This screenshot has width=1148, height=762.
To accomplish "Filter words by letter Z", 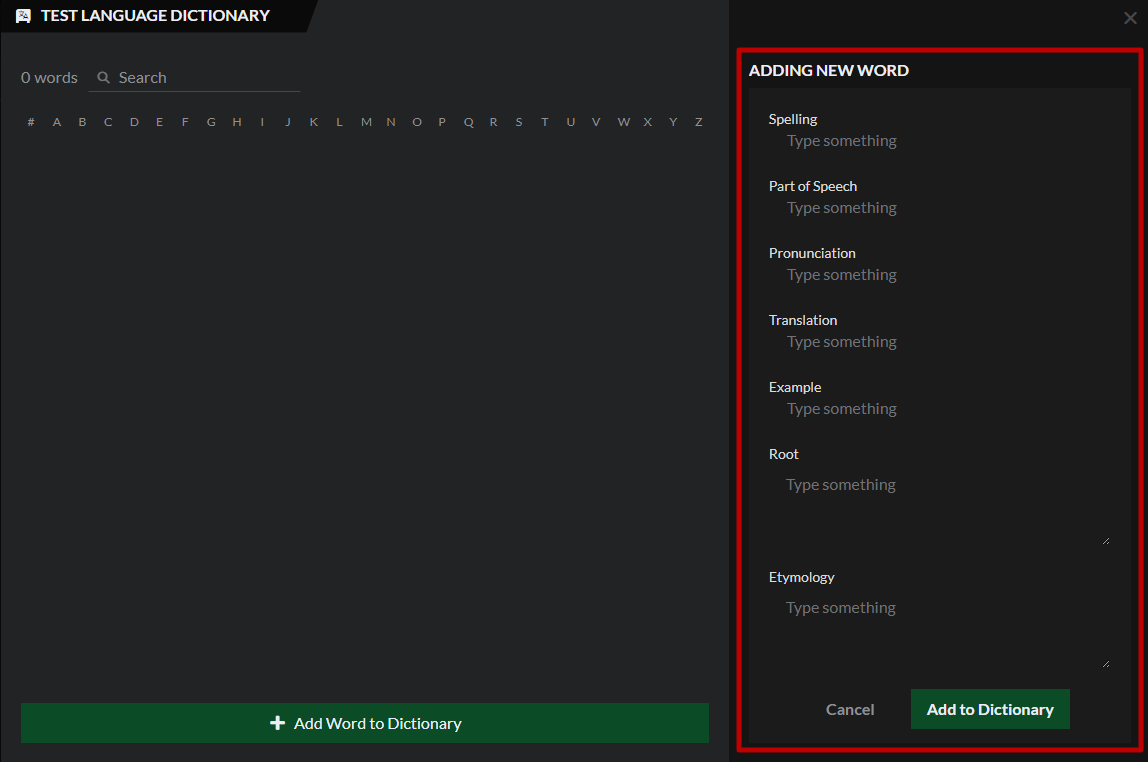I will click(x=698, y=122).
